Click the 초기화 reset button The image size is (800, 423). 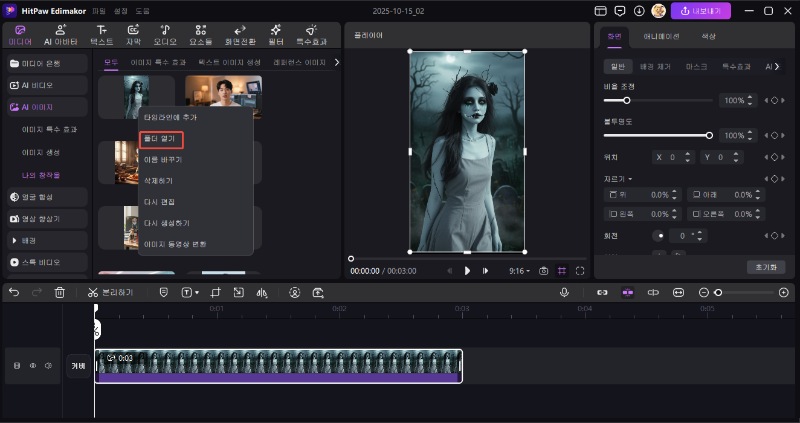pyautogui.click(x=764, y=267)
